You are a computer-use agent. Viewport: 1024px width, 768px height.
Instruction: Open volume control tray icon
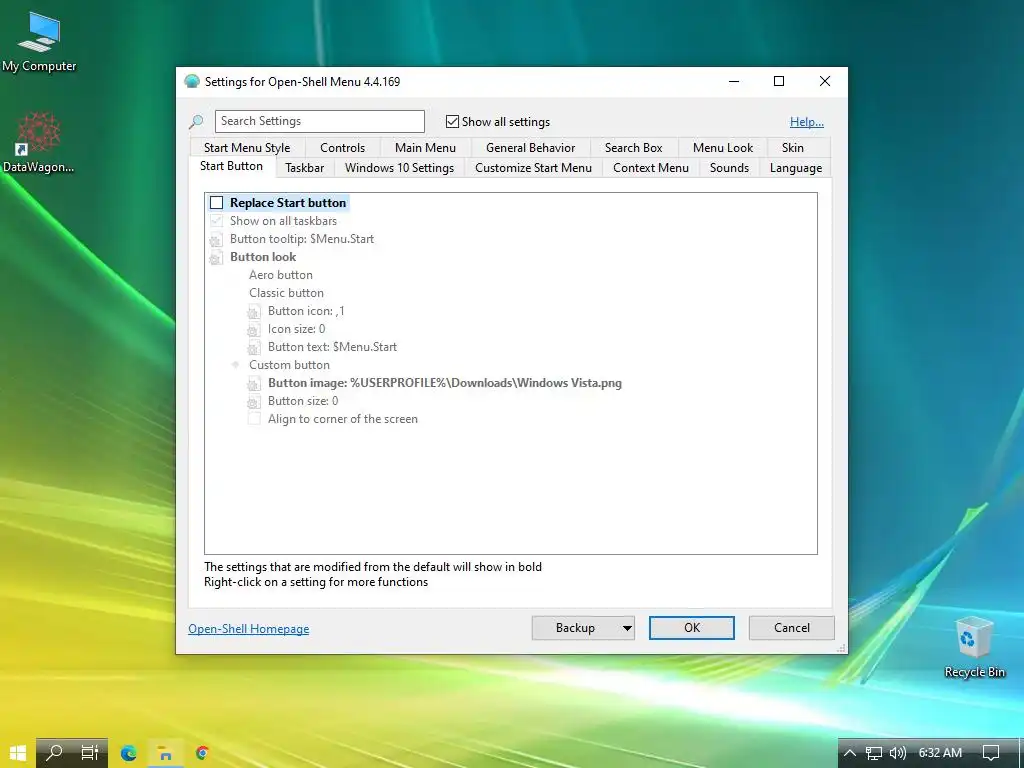[x=898, y=753]
